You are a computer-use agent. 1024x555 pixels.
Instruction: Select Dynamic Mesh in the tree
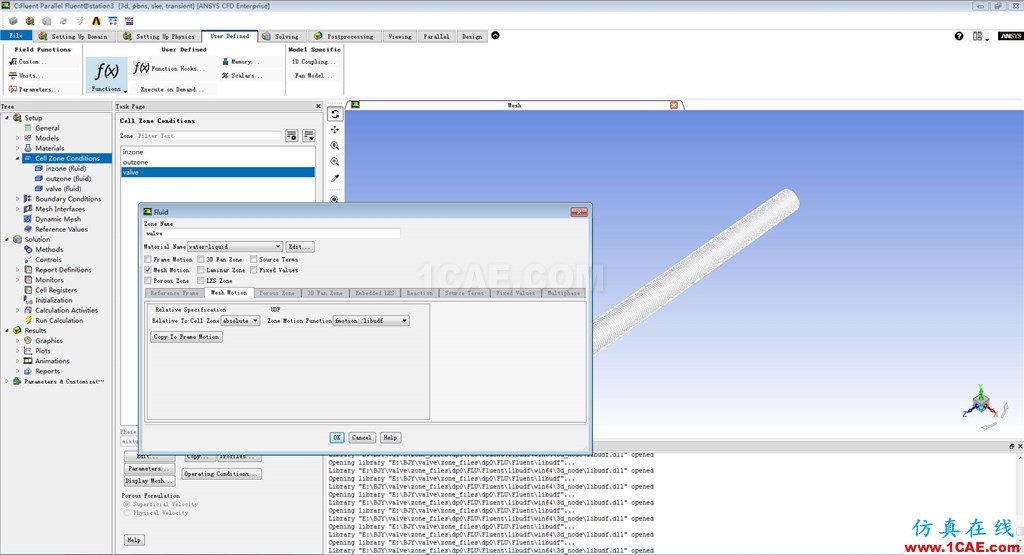click(x=57, y=219)
